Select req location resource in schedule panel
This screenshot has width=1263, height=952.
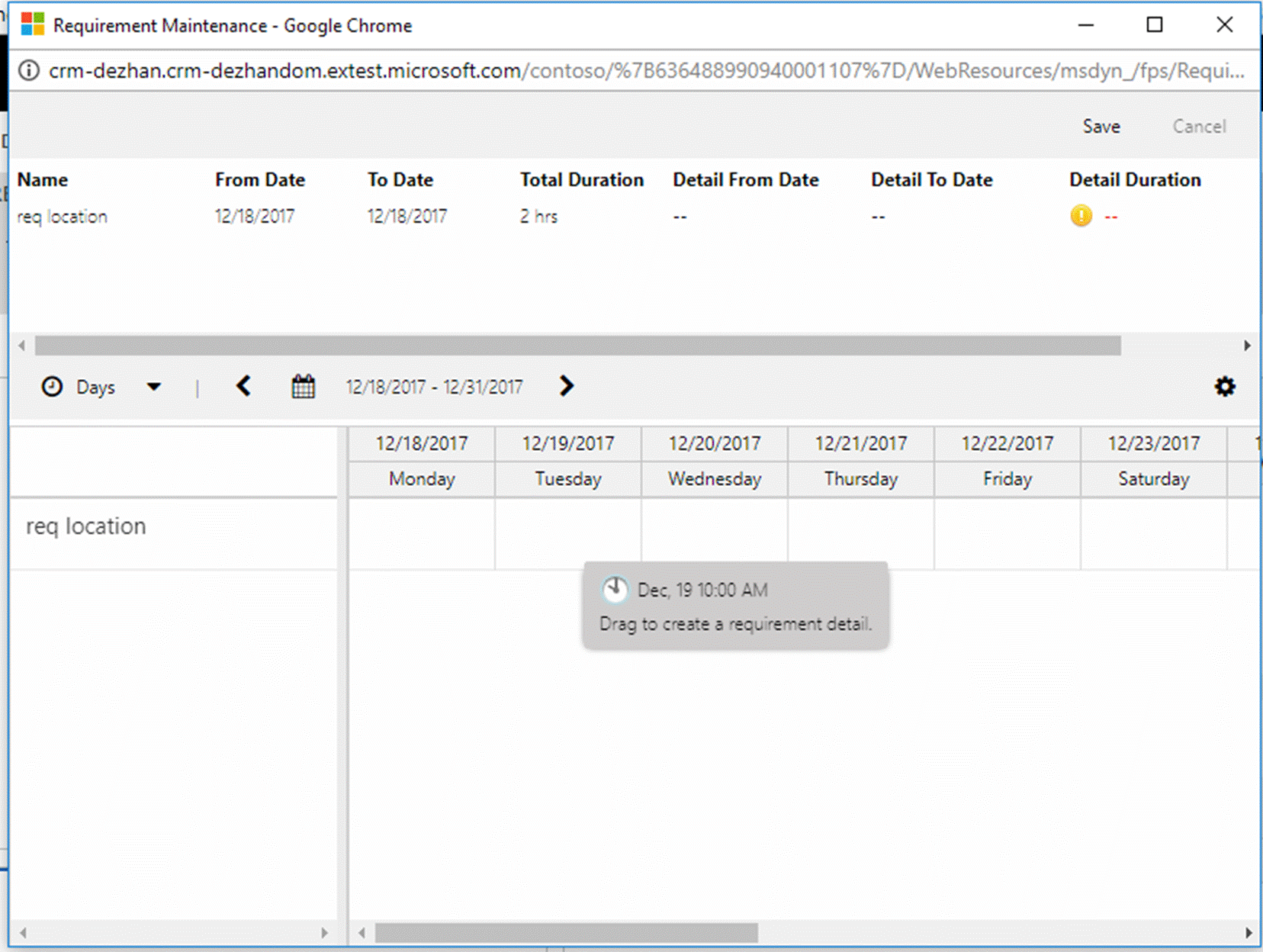click(86, 526)
